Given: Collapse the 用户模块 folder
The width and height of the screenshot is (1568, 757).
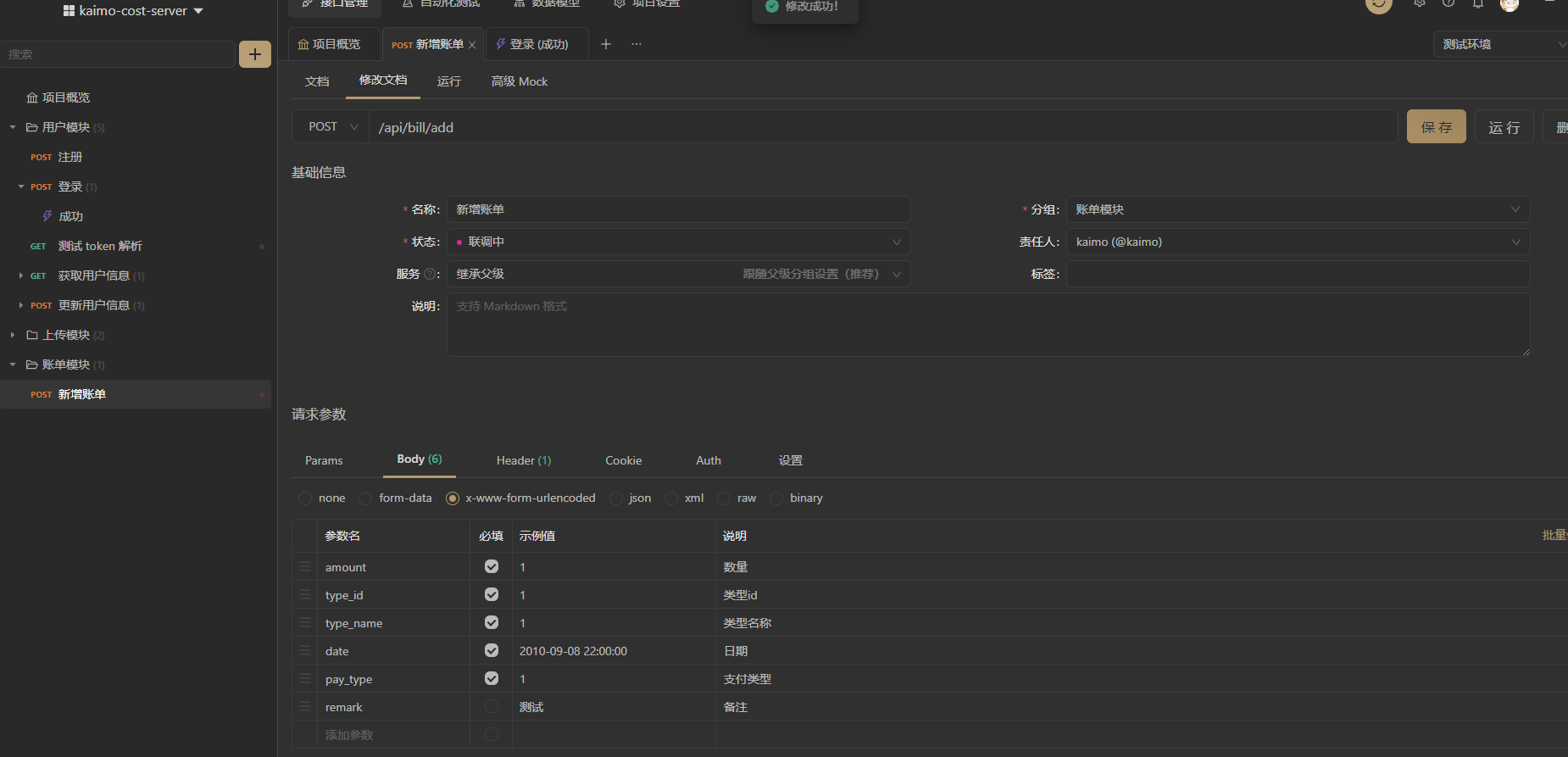Looking at the screenshot, I should click(13, 127).
